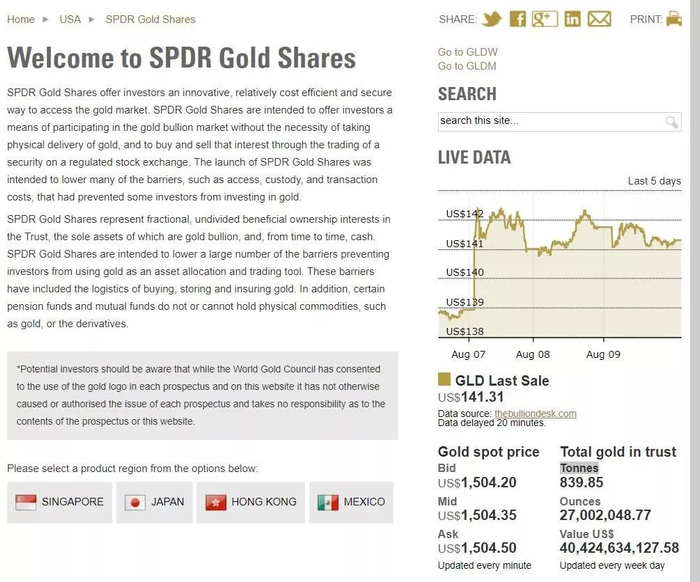The width and height of the screenshot is (700, 582).
Task: Share the page on Twitter
Action: (x=491, y=19)
